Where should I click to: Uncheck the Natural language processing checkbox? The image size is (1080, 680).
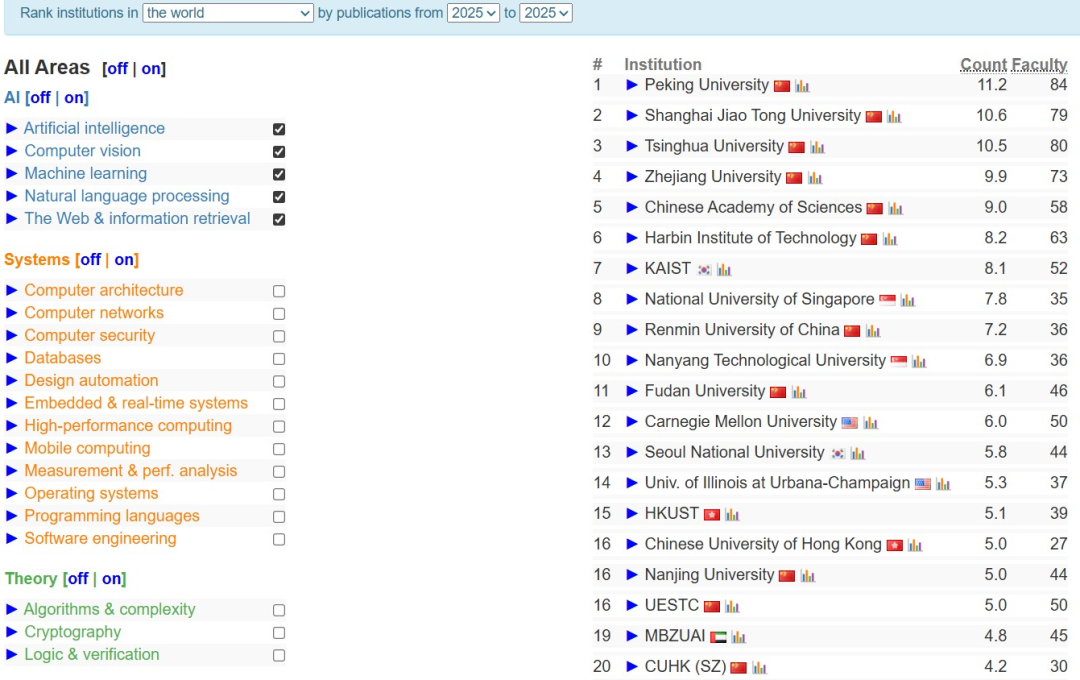point(279,196)
